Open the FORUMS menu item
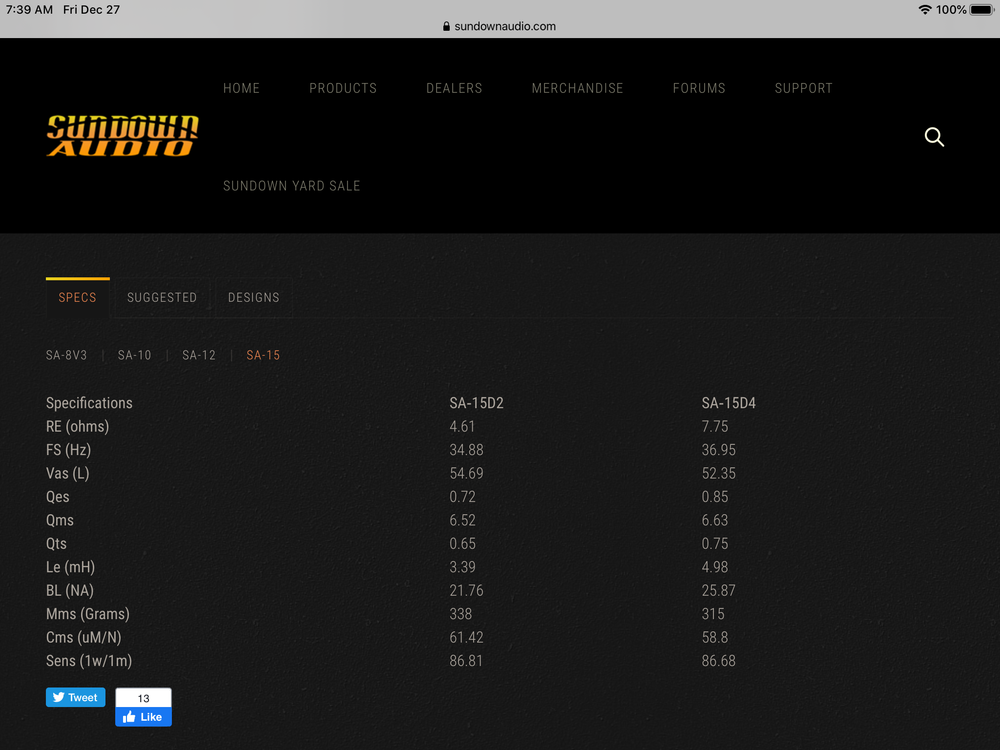The image size is (1000, 750). coord(699,88)
